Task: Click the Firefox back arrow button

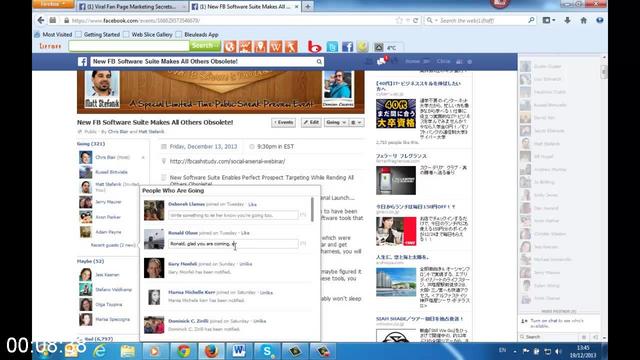Action: coord(41,20)
